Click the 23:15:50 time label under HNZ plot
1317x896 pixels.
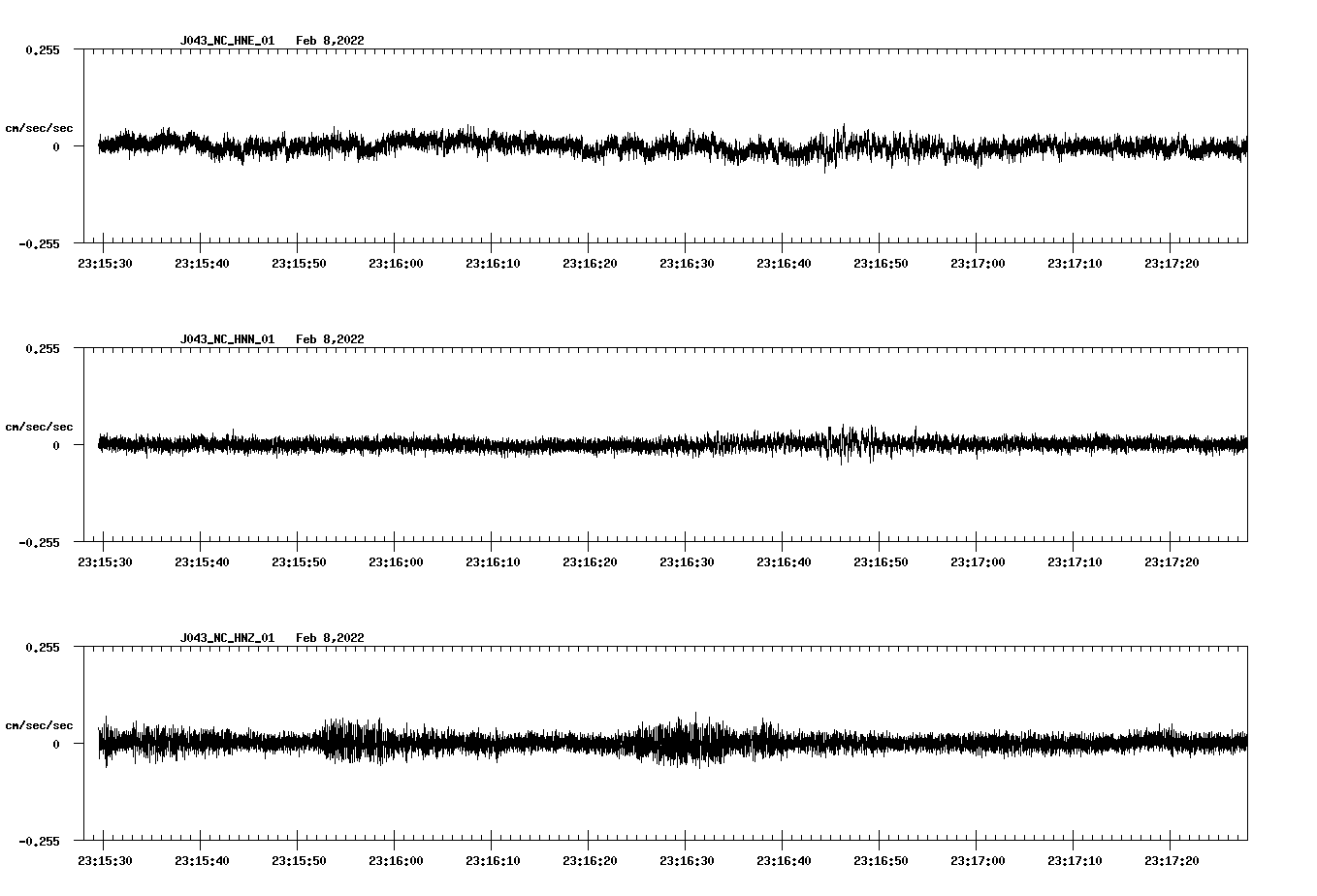[298, 861]
